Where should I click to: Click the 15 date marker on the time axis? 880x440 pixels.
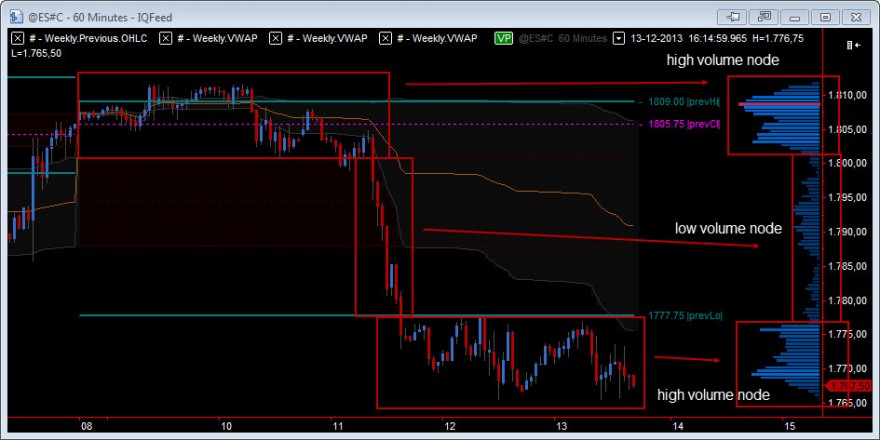(790, 425)
